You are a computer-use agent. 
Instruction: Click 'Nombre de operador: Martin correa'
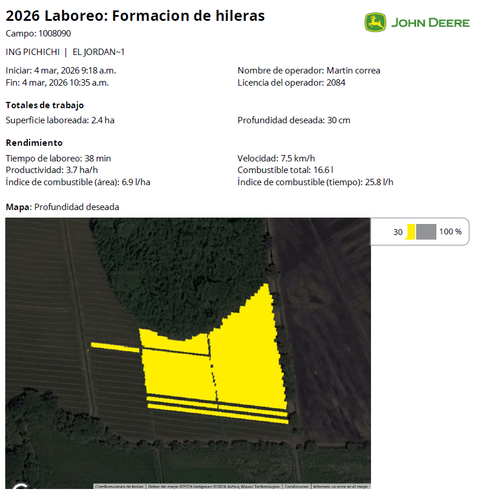309,71
